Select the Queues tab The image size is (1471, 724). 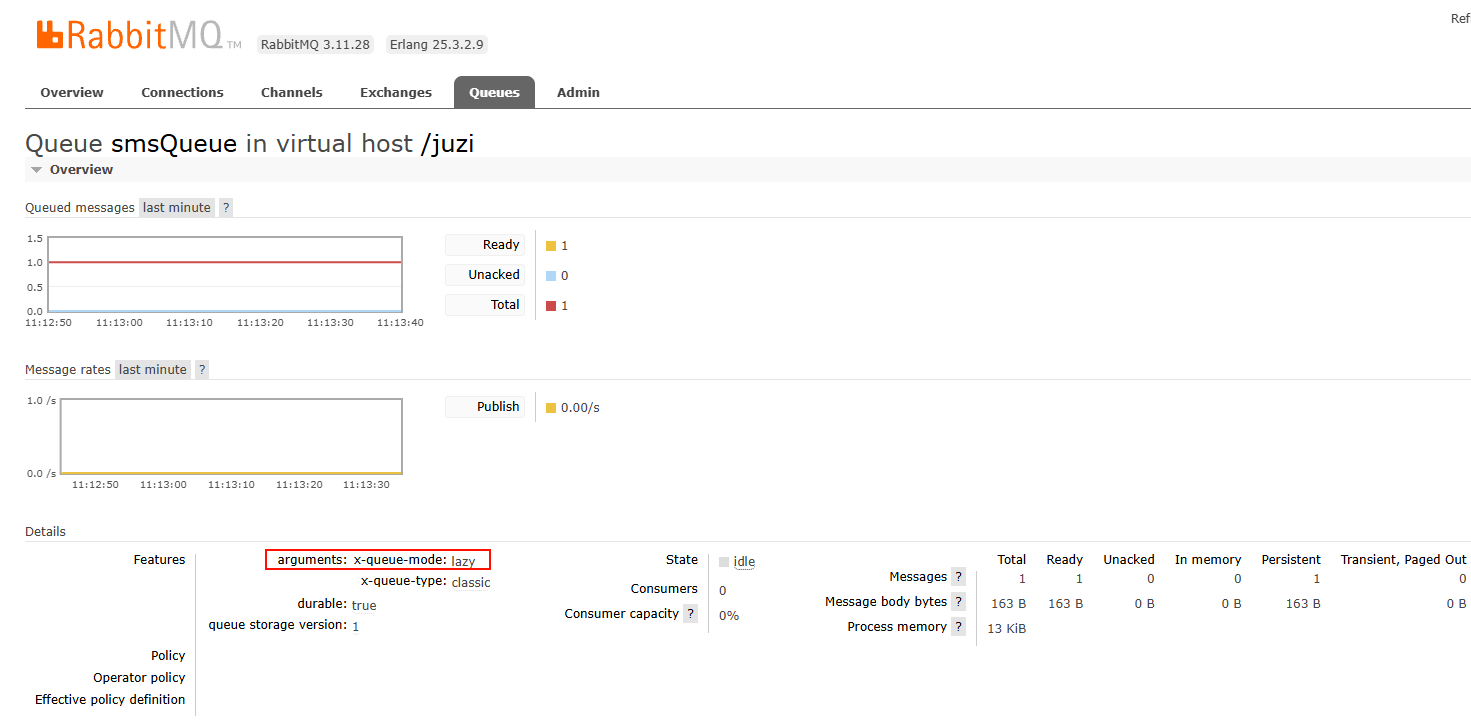pos(494,93)
